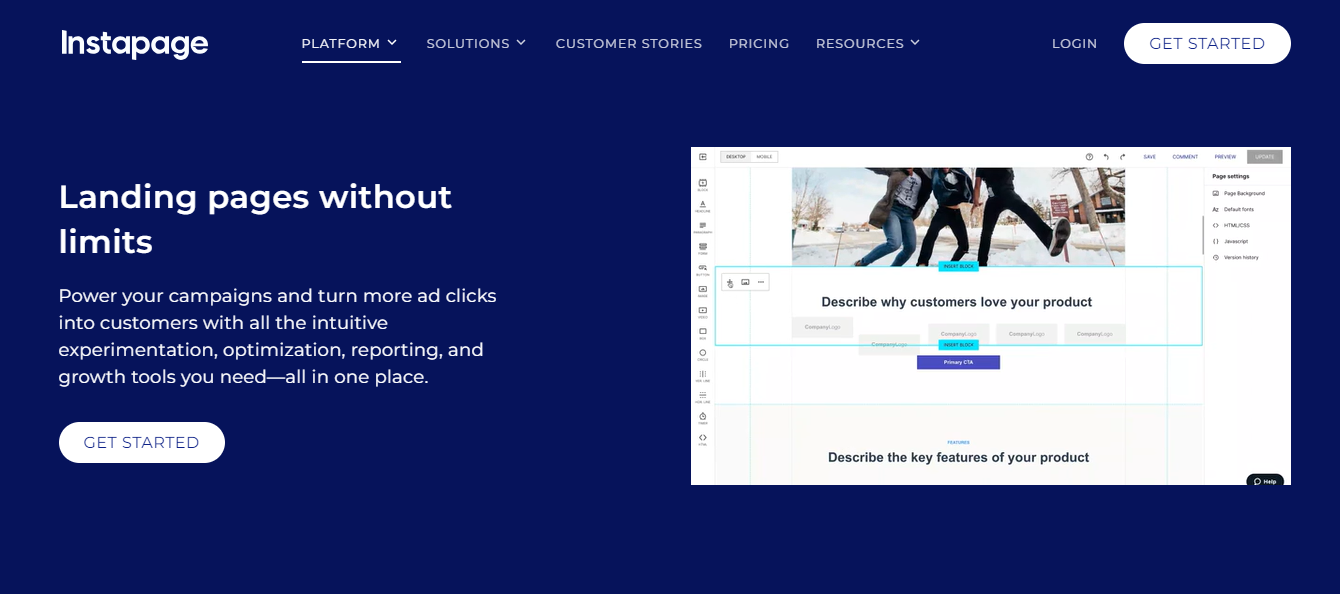Open Page Background settings
This screenshot has width=1340, height=594.
pyautogui.click(x=1240, y=193)
